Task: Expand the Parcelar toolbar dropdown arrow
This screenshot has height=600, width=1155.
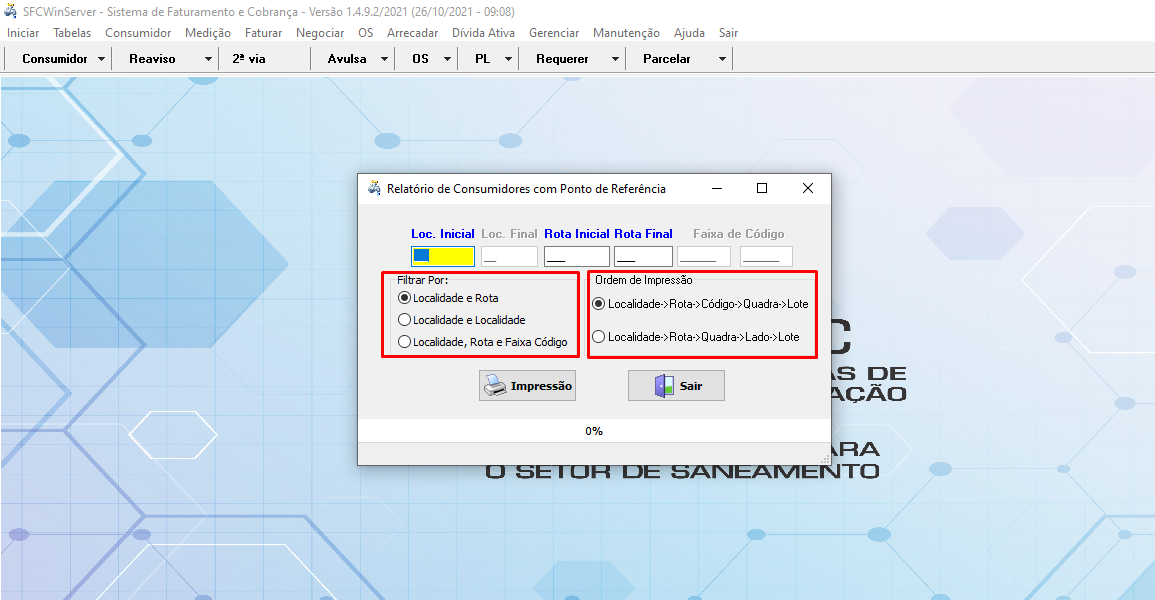Action: point(722,59)
